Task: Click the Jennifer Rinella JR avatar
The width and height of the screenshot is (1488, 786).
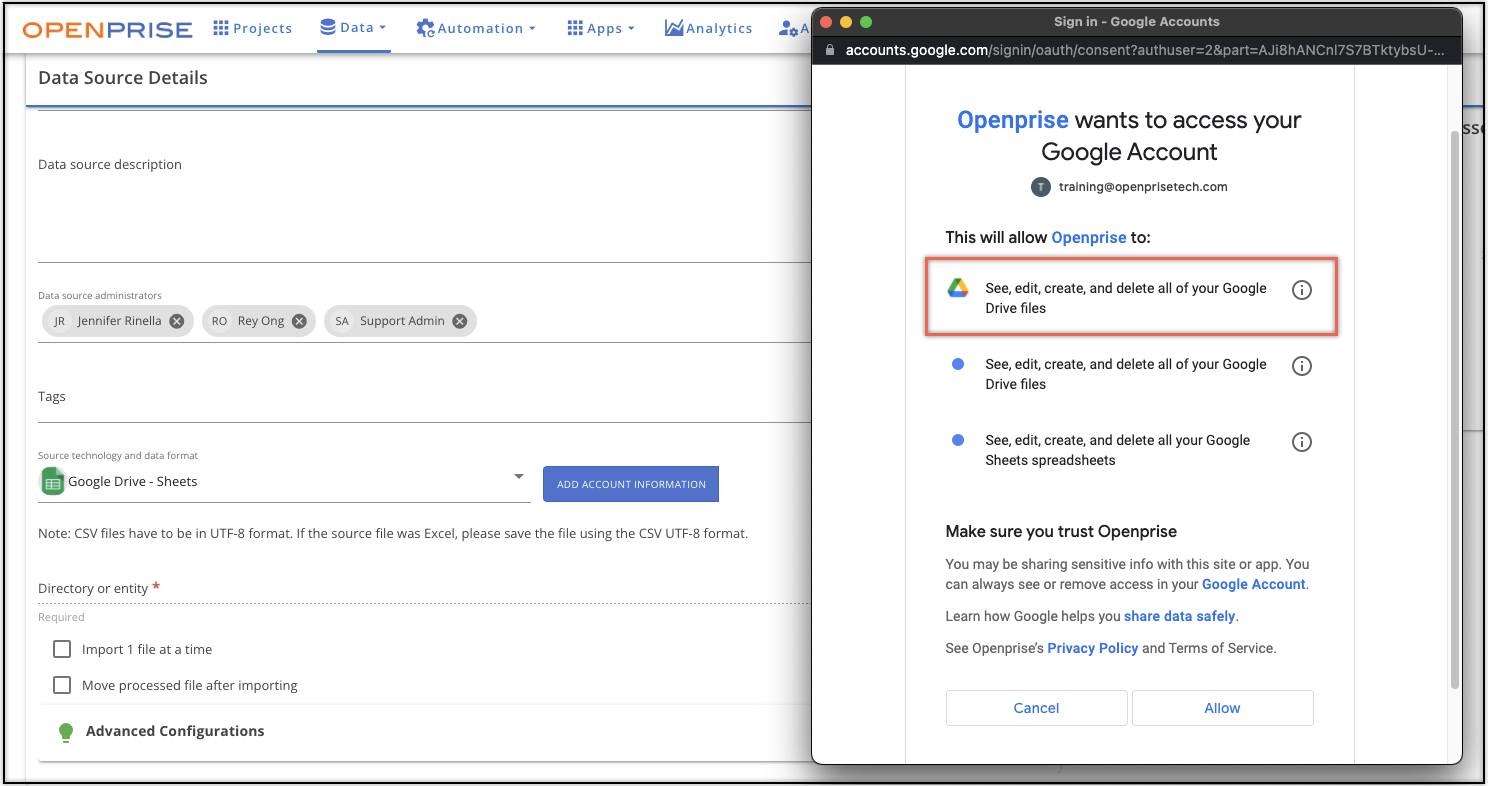Action: 60,321
